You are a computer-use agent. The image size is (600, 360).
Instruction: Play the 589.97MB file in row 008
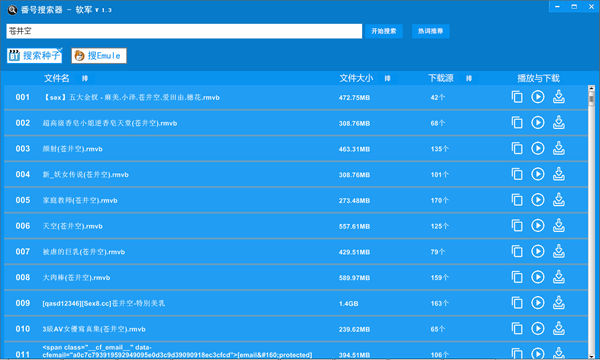[x=538, y=277]
